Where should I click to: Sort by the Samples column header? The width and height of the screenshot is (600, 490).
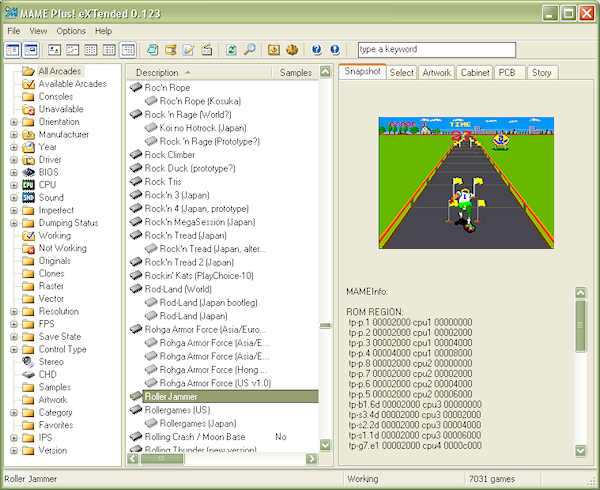click(x=295, y=73)
